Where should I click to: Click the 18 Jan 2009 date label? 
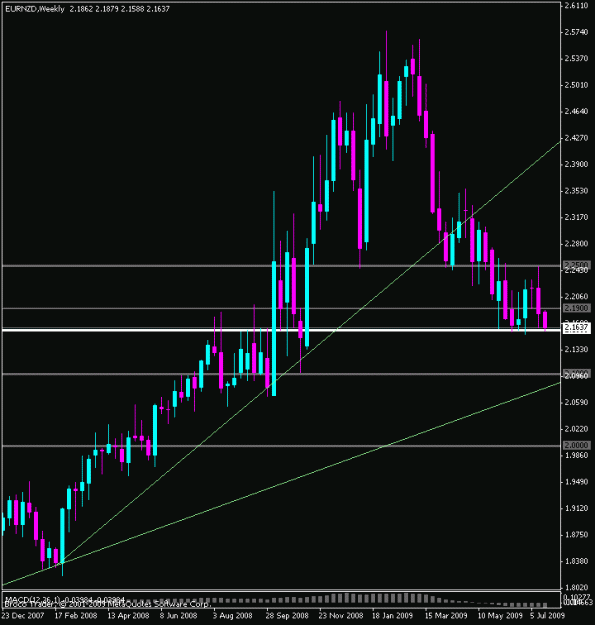[393, 615]
